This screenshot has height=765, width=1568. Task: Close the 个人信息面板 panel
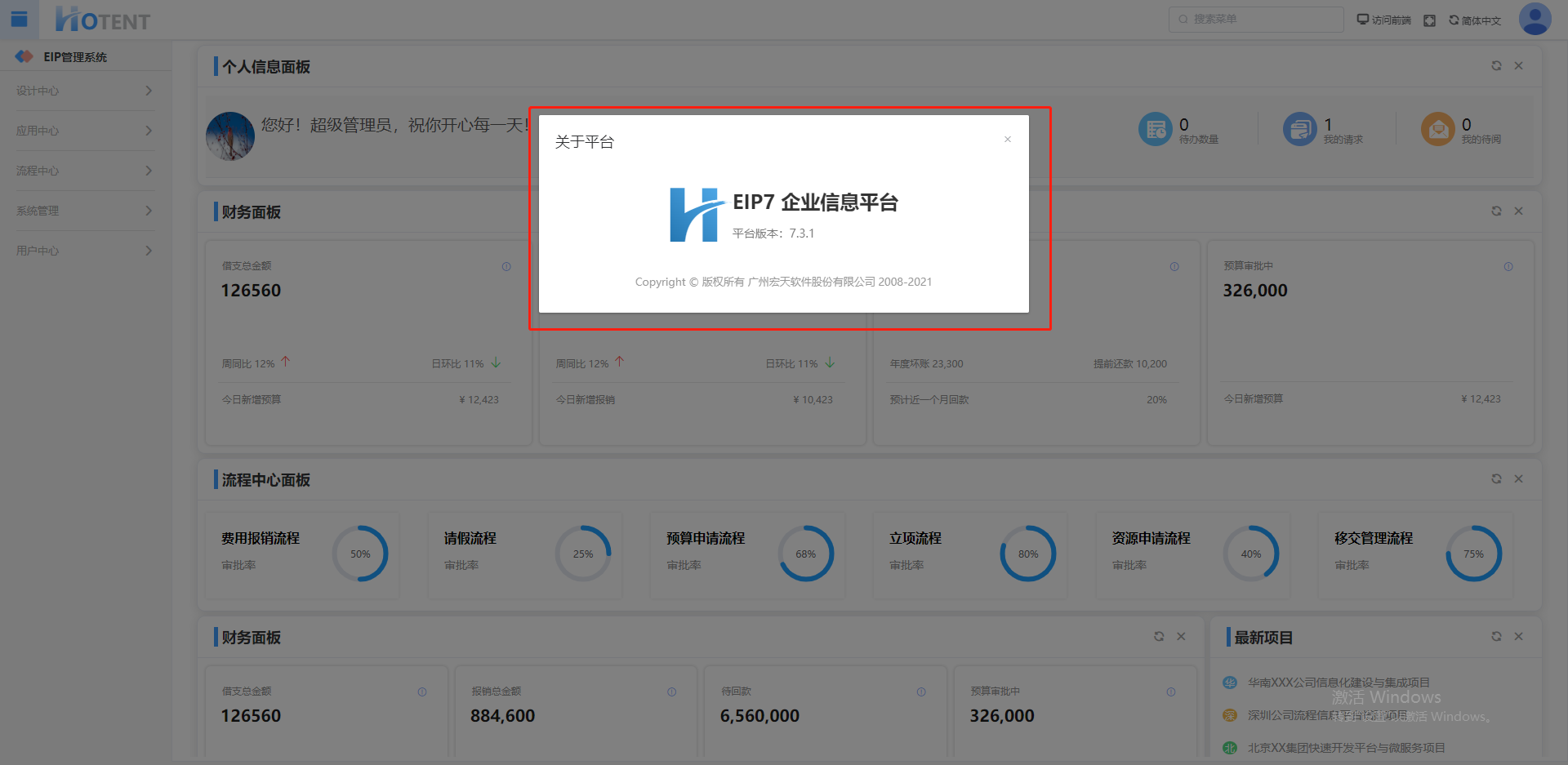point(1519,66)
